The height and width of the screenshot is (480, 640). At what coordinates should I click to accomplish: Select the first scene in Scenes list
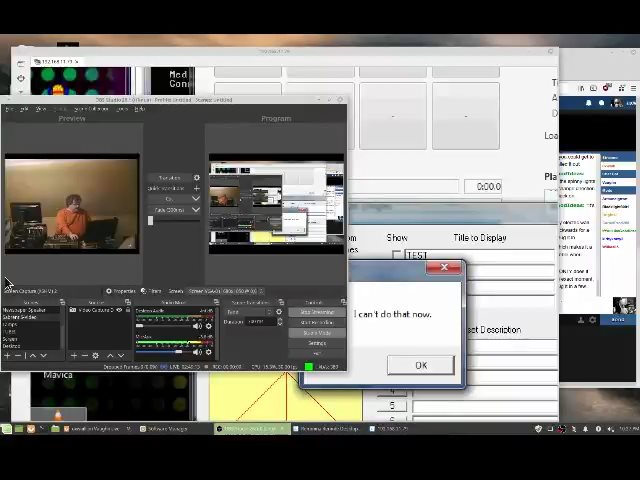[31, 310]
